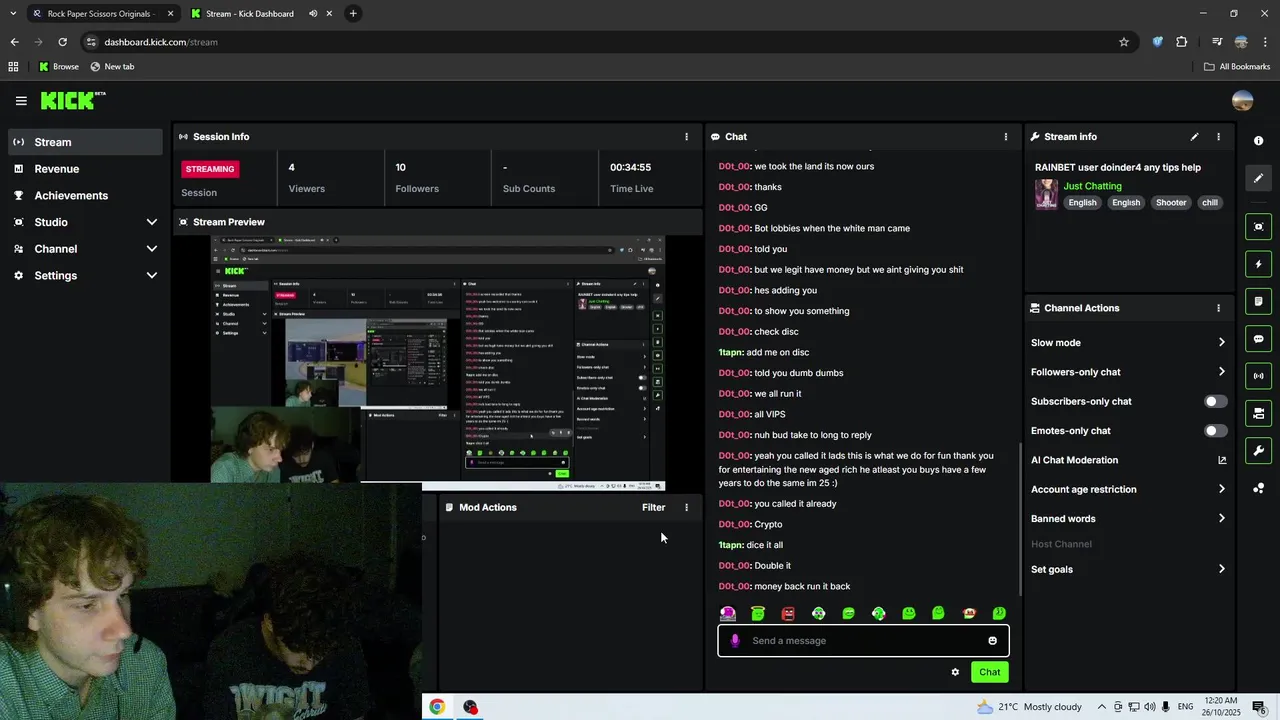Open Set goals settings
Screen dimensions: 1280x720
(x=1128, y=569)
